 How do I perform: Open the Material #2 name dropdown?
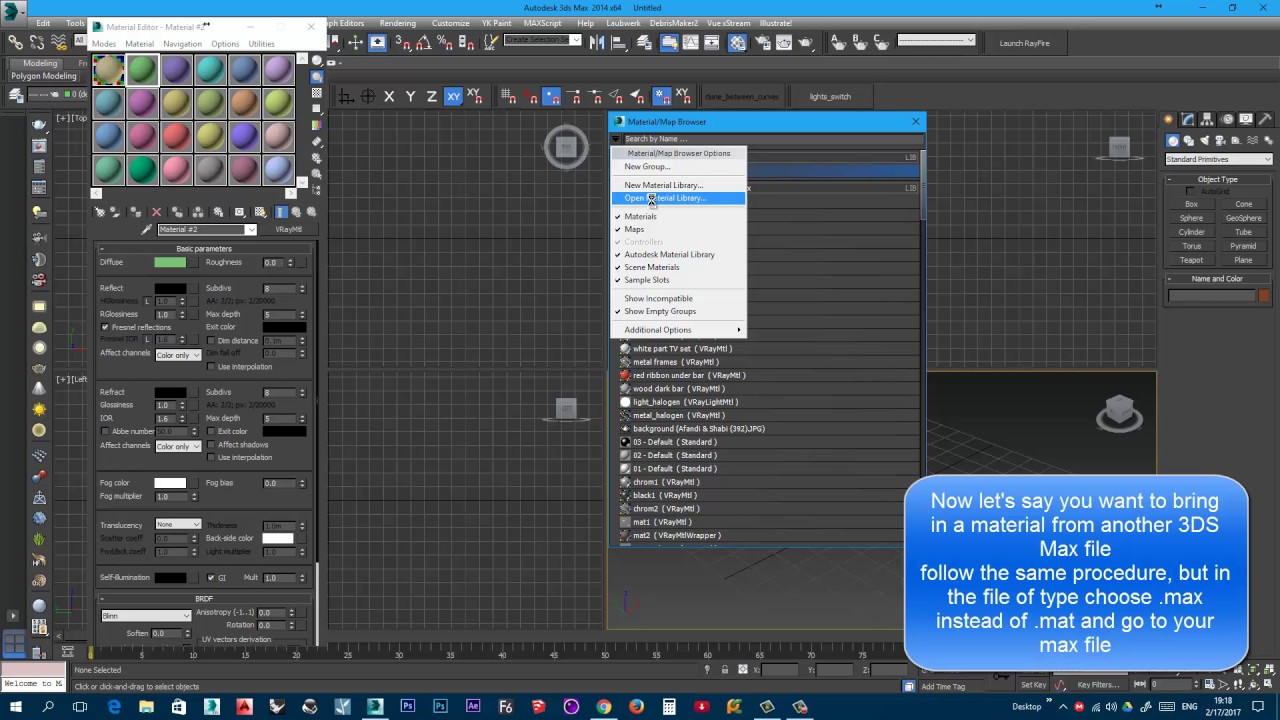coord(251,230)
